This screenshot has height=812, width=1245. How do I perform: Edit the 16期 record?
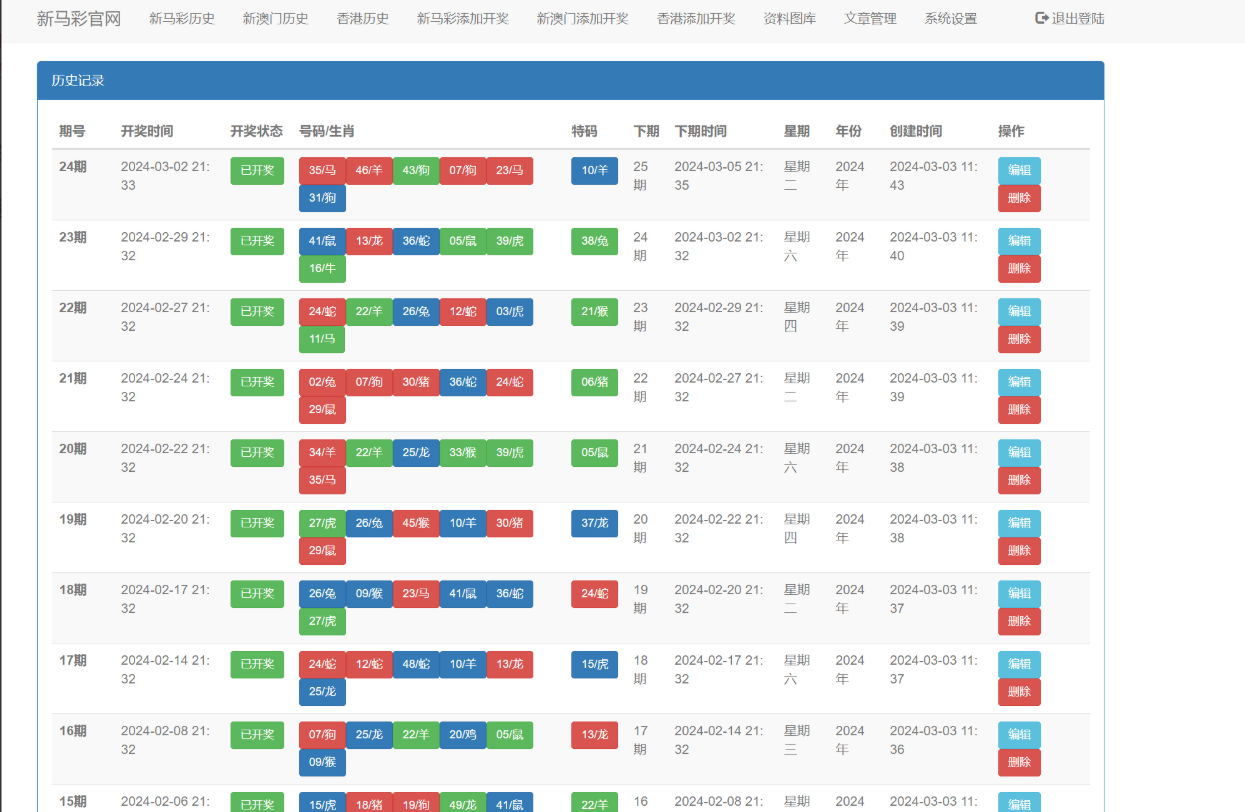point(1019,735)
